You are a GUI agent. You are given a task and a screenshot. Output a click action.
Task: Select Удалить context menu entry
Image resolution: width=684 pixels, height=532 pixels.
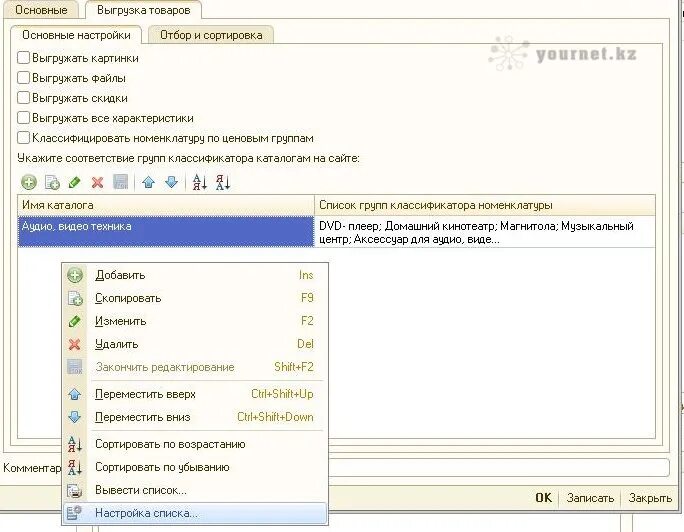coord(195,344)
